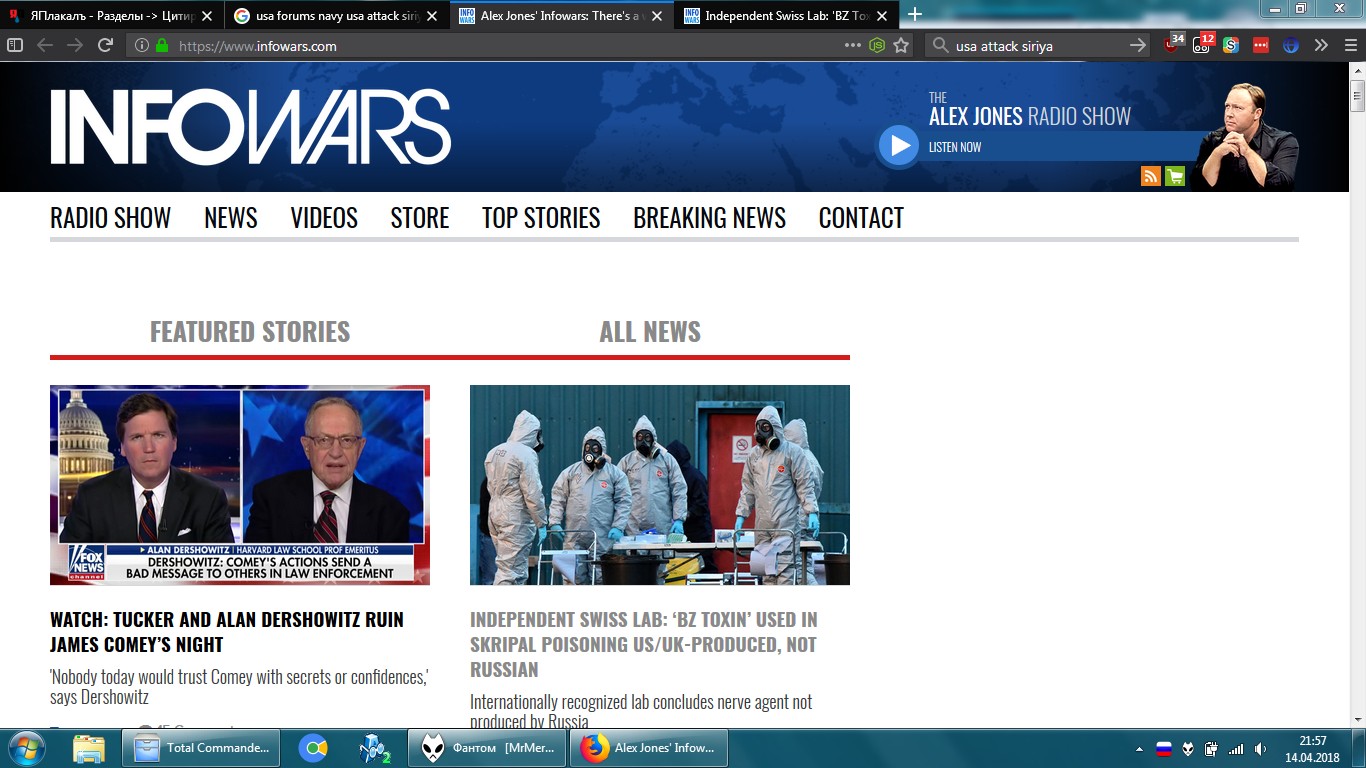Open the VIDEOS menu item
The image size is (1366, 768).
click(x=324, y=218)
